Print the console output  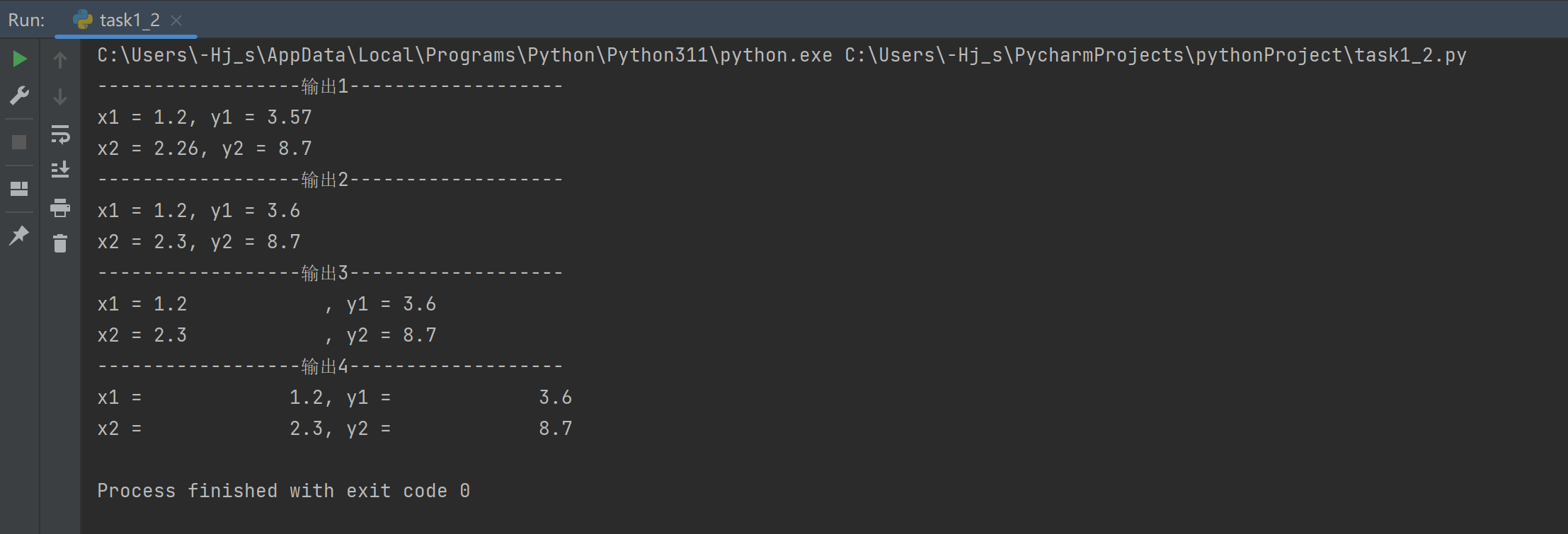click(x=60, y=207)
